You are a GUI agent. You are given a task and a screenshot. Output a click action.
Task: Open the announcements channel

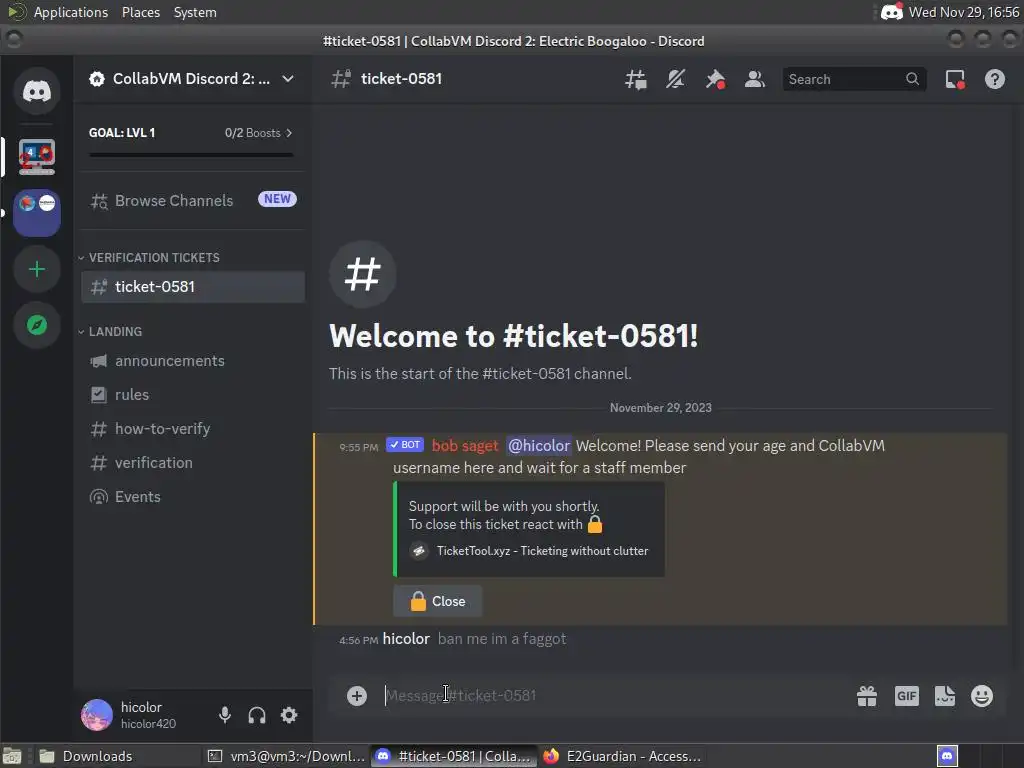tap(193, 360)
